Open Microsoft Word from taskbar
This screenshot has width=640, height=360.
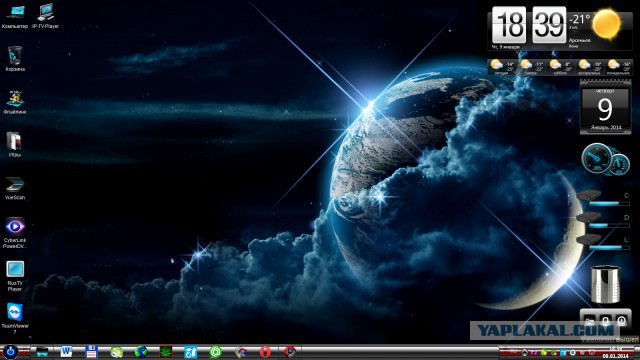coord(66,351)
